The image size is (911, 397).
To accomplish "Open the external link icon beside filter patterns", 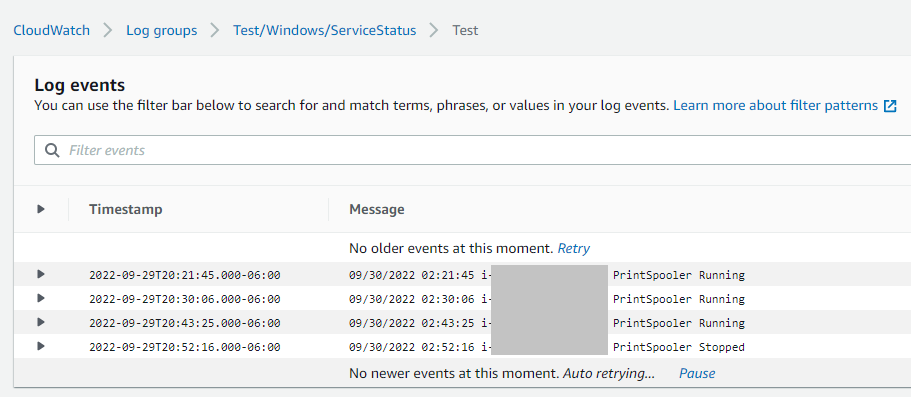I will pyautogui.click(x=890, y=106).
